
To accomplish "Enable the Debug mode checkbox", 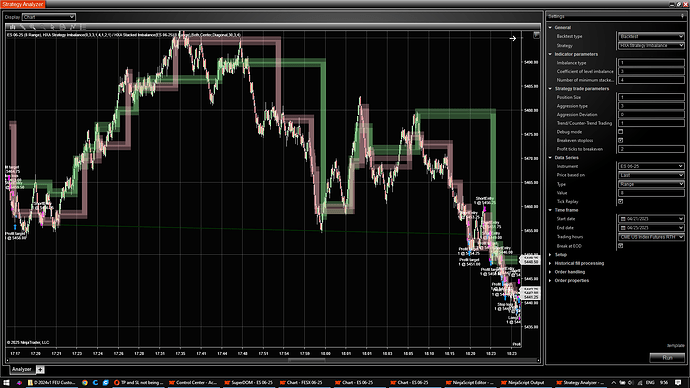I will pyautogui.click(x=620, y=132).
